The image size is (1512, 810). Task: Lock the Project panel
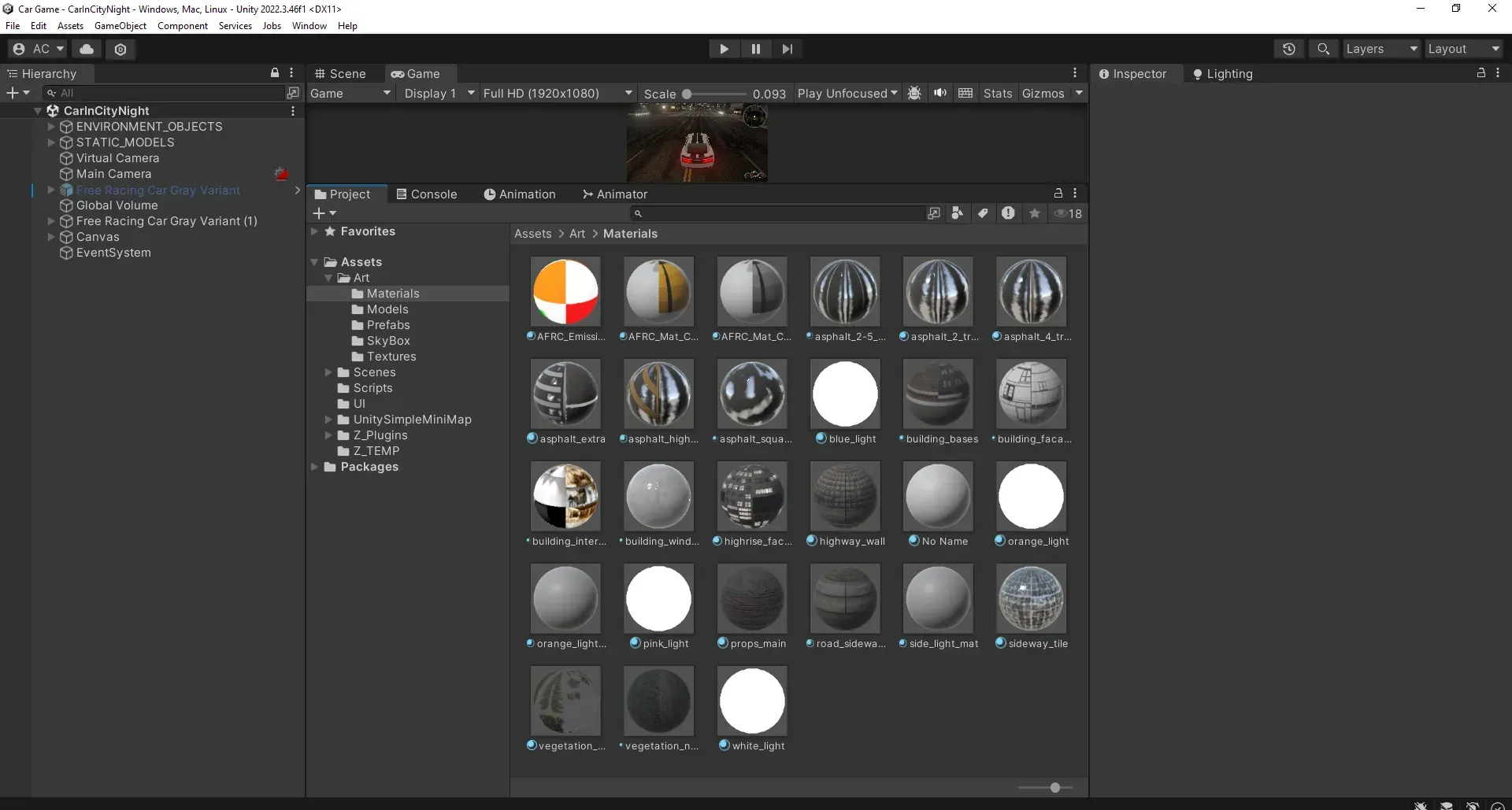pos(1058,193)
